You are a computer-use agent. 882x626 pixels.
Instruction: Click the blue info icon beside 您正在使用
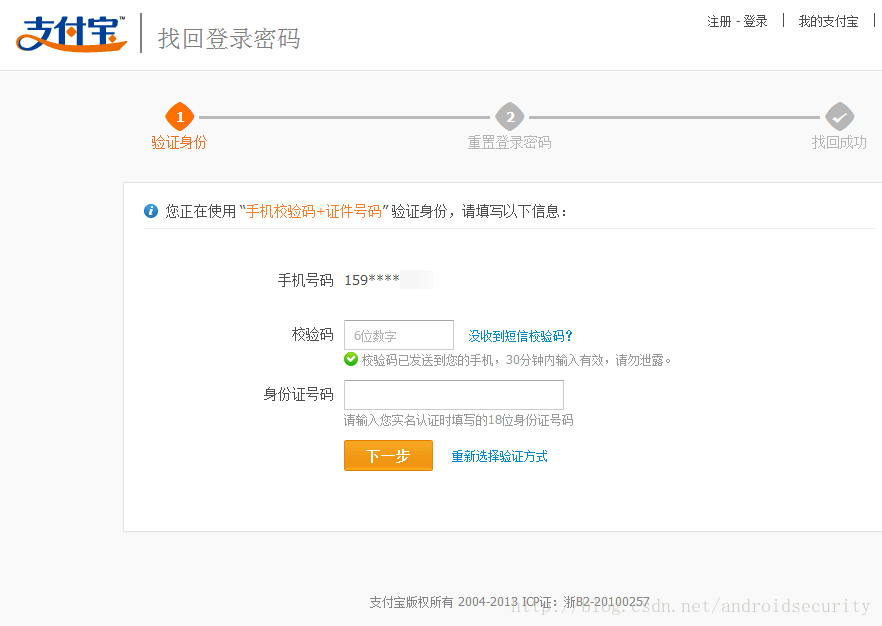151,211
